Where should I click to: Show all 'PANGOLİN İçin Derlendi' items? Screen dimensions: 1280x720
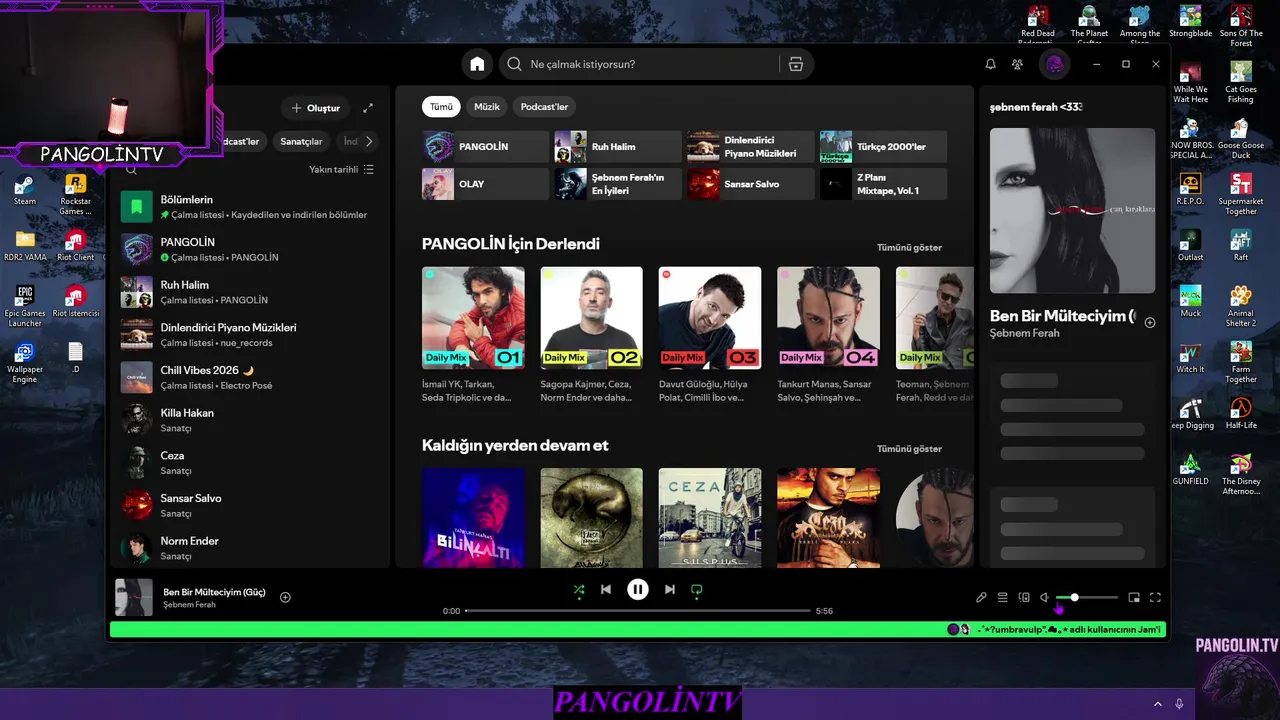coord(909,247)
